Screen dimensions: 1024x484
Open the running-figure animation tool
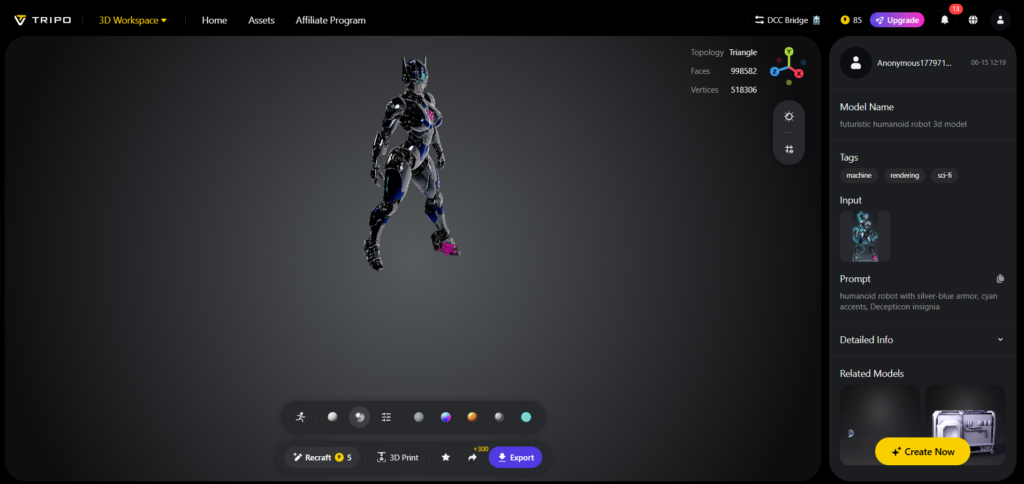pos(300,417)
